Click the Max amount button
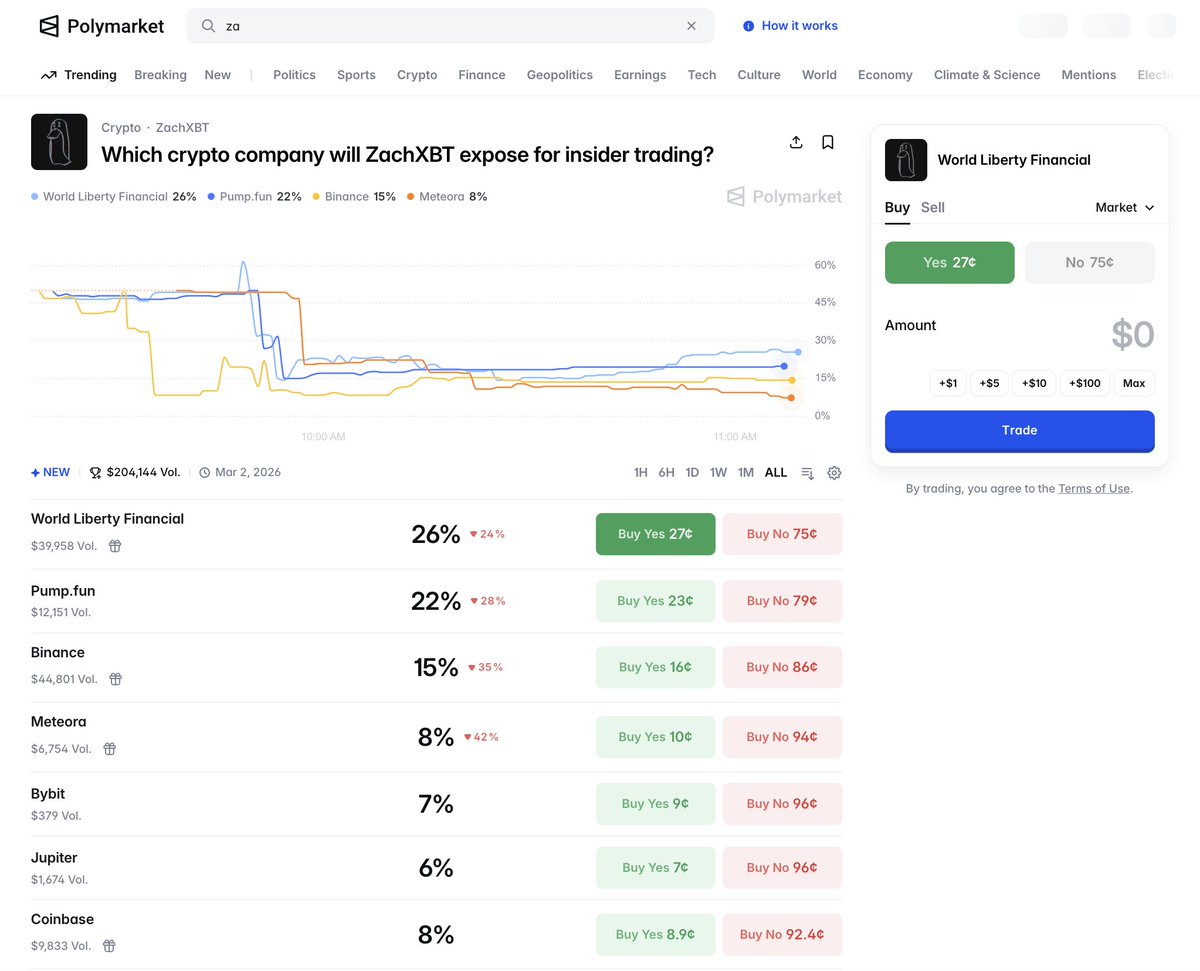Viewport: 1200px width, 971px height. point(1134,383)
